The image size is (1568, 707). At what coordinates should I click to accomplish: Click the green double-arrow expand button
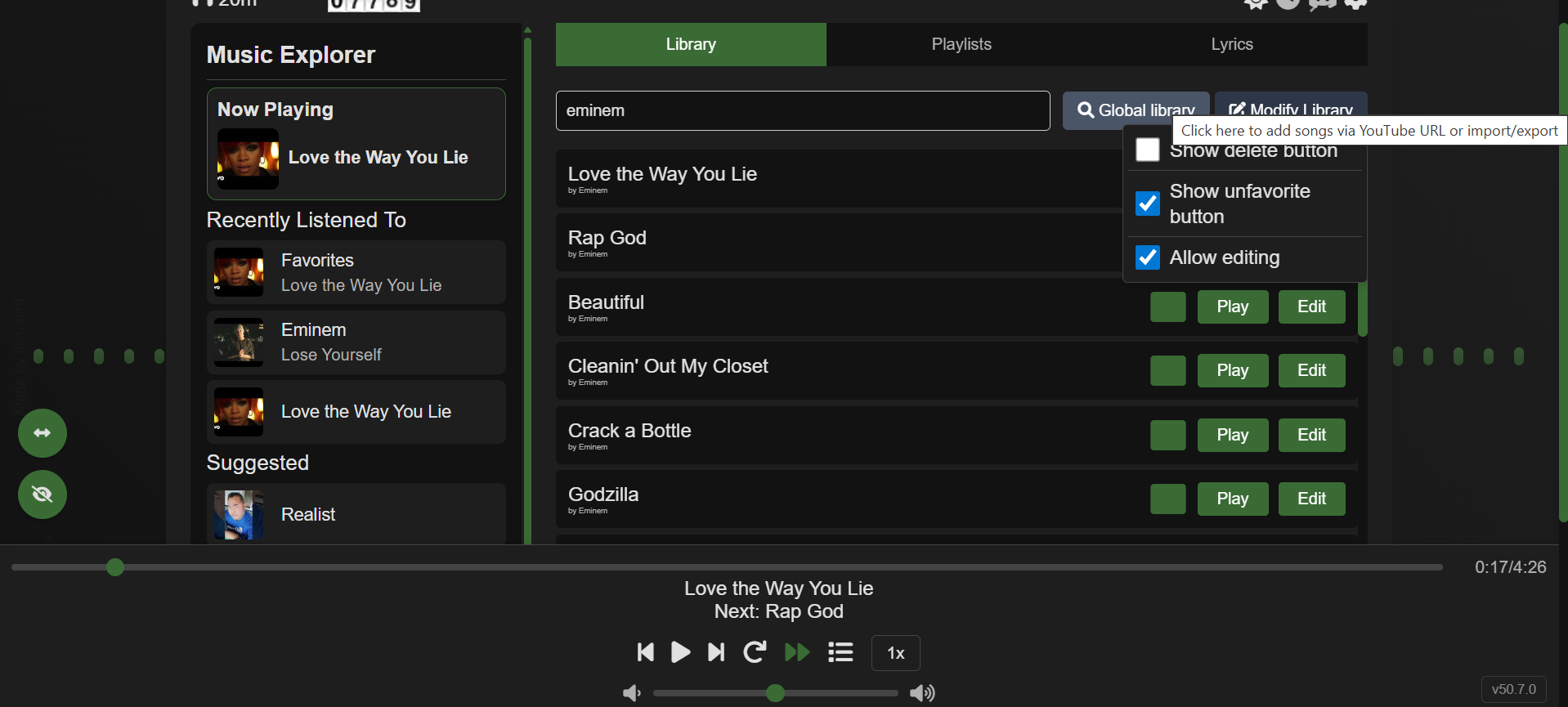point(43,433)
